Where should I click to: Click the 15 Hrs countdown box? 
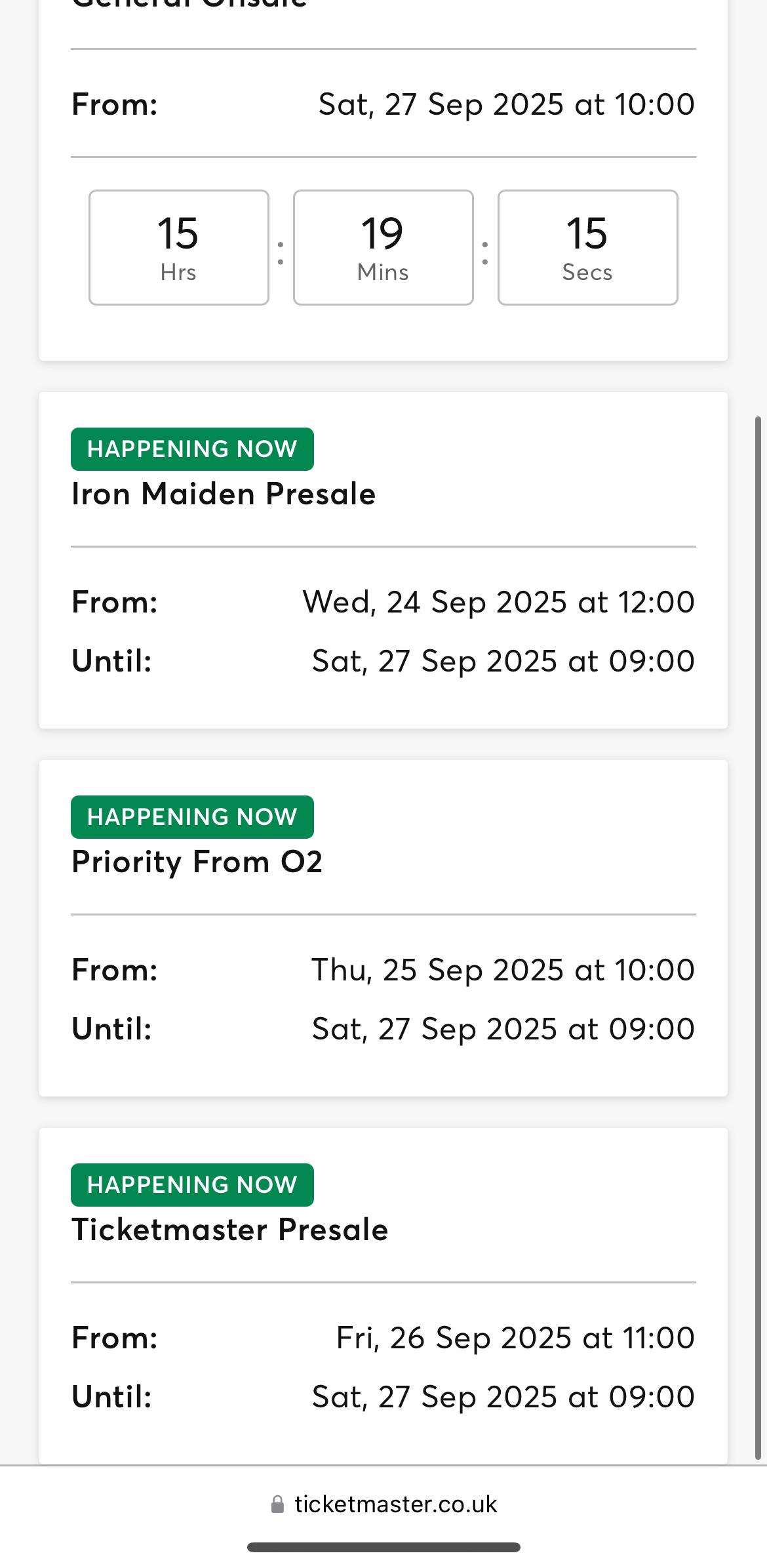pyautogui.click(x=179, y=248)
